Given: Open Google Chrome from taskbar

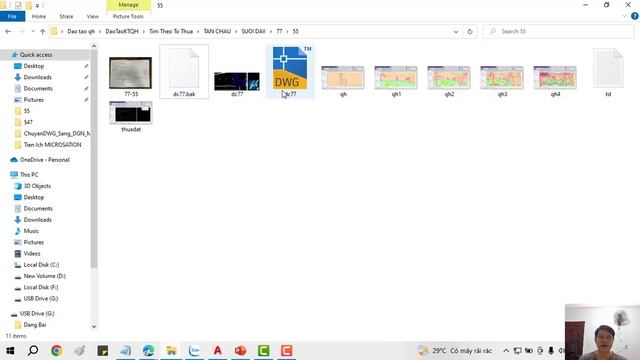Looking at the screenshot, I should [56, 351].
